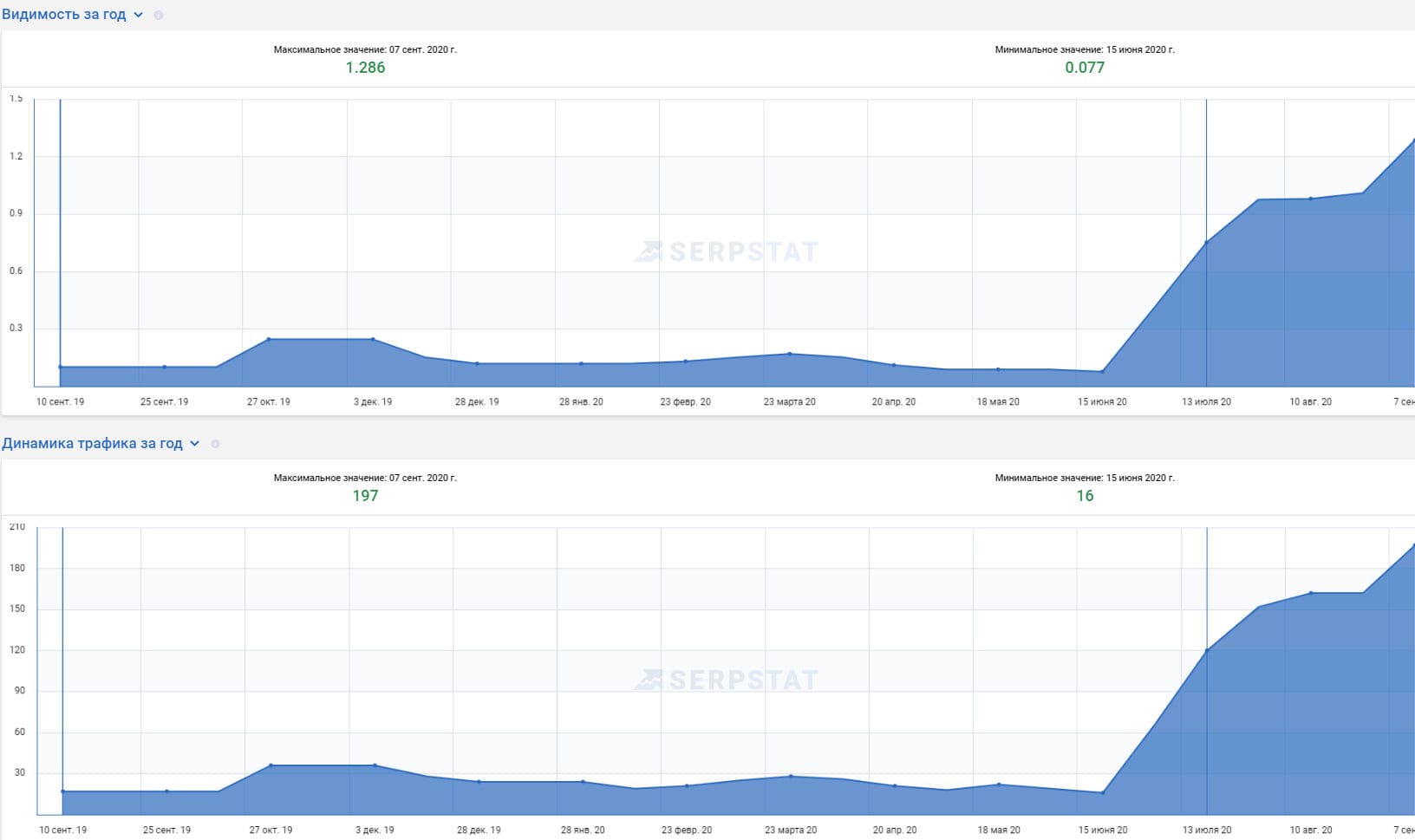Select the maximum visibility value 1.286
The width and height of the screenshot is (1415, 840).
pos(365,68)
